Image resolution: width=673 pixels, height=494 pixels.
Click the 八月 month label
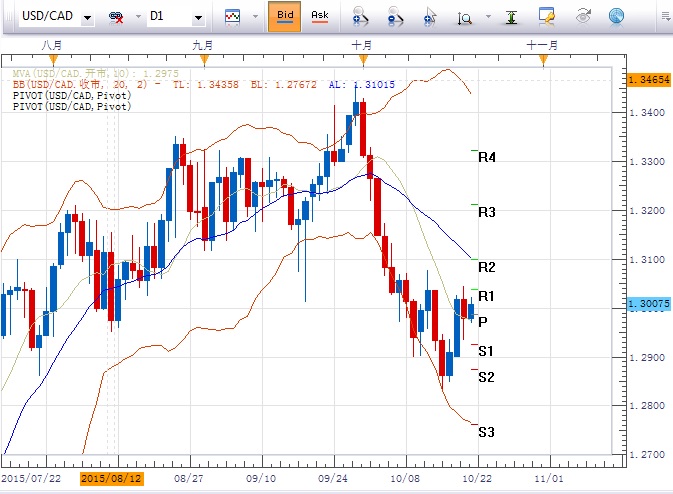click(x=52, y=45)
